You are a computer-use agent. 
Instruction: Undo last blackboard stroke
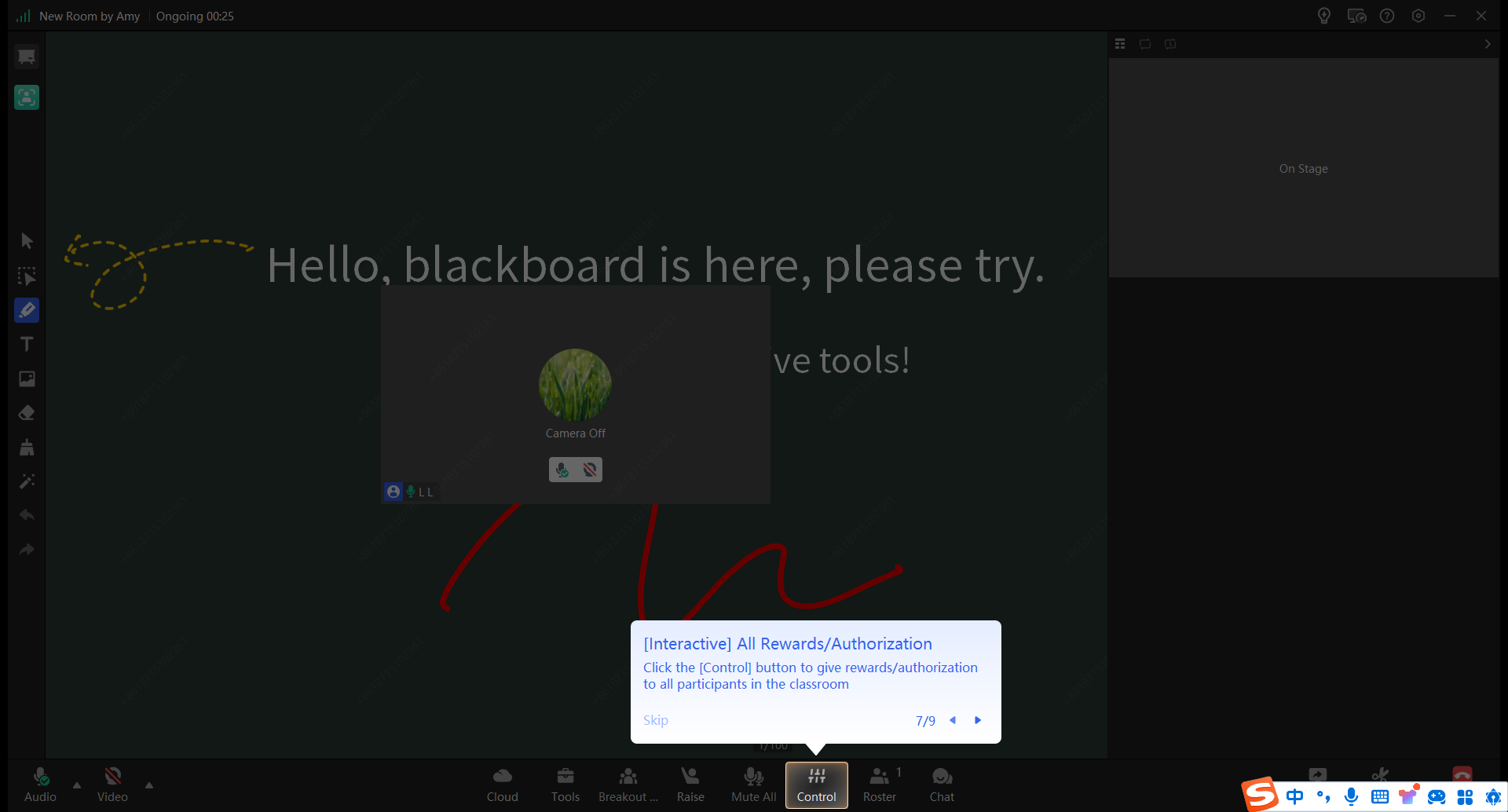27,515
